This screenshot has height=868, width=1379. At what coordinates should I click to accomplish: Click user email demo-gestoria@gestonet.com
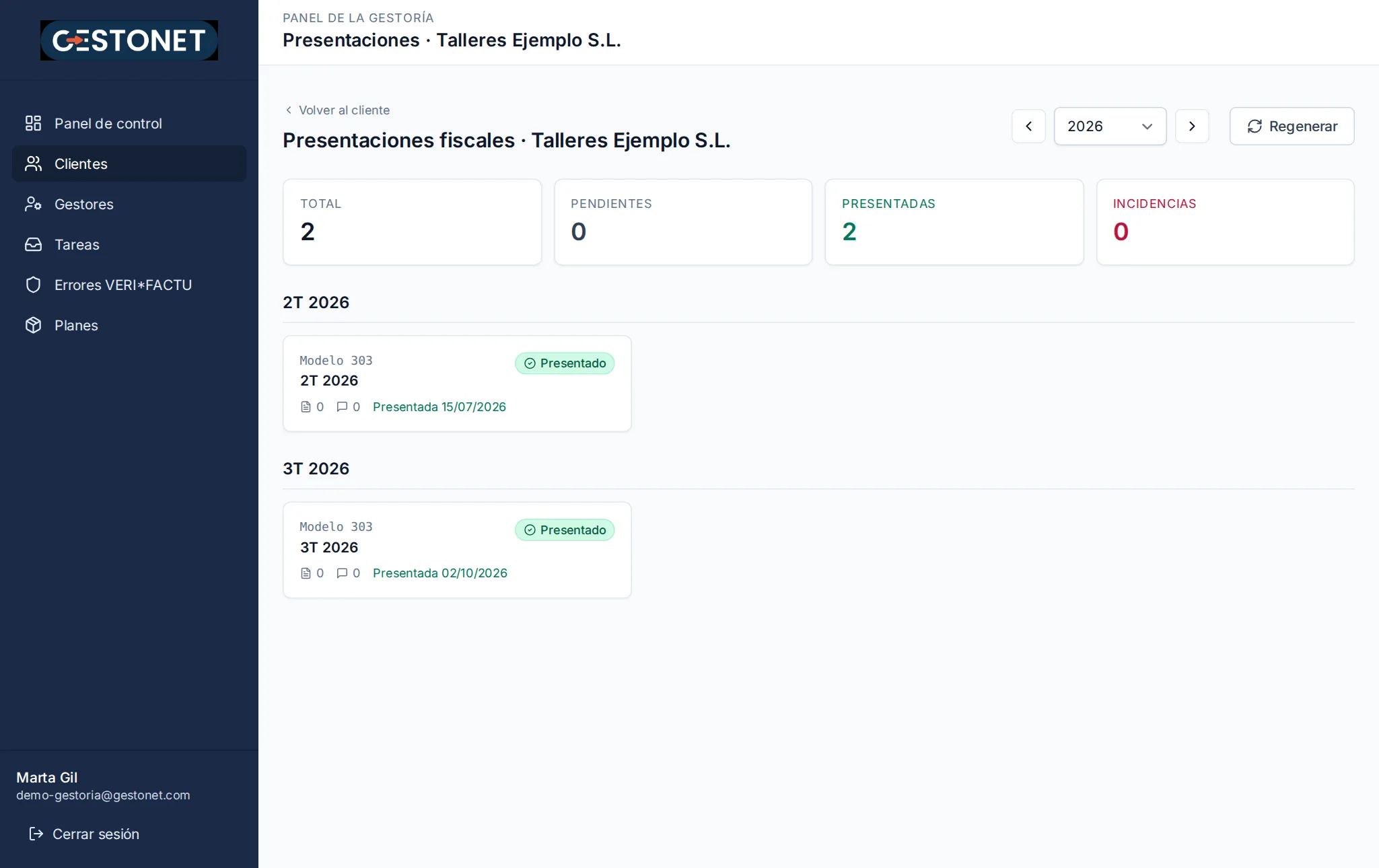(x=103, y=795)
